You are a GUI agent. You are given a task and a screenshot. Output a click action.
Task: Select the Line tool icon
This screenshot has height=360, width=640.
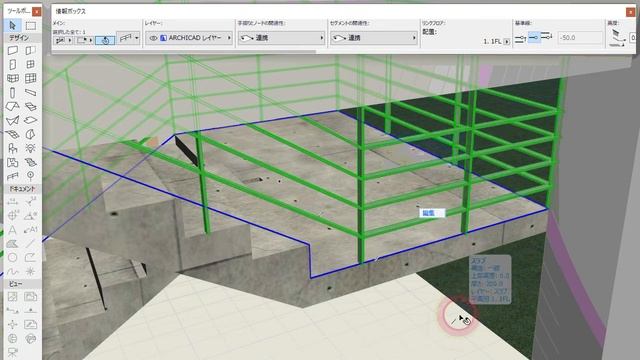point(31,244)
